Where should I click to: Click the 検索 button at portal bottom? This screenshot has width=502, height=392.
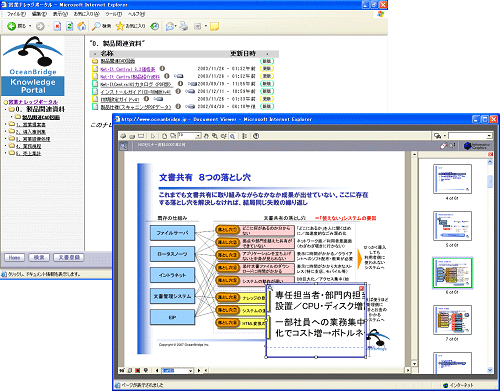[39, 257]
